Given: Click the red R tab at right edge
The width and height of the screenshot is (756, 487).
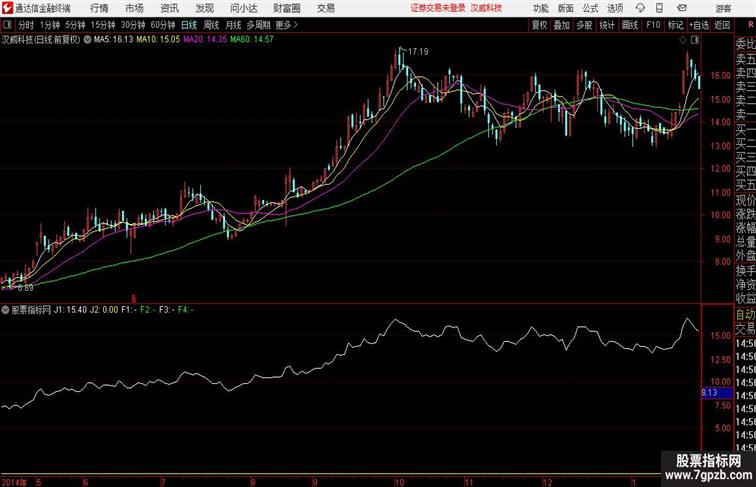Looking at the screenshot, I should [750, 25].
